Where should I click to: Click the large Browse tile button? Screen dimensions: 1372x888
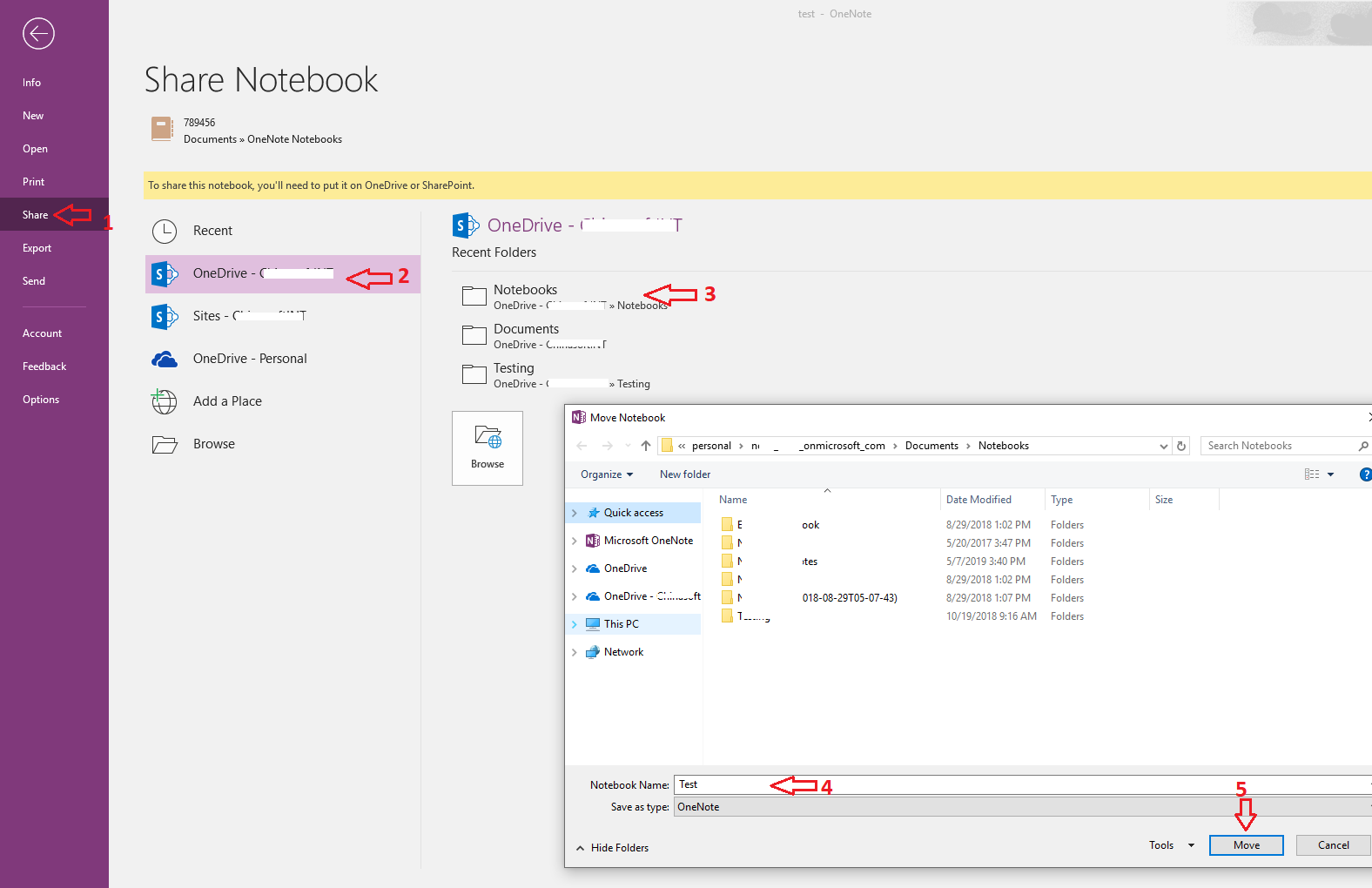[x=488, y=448]
